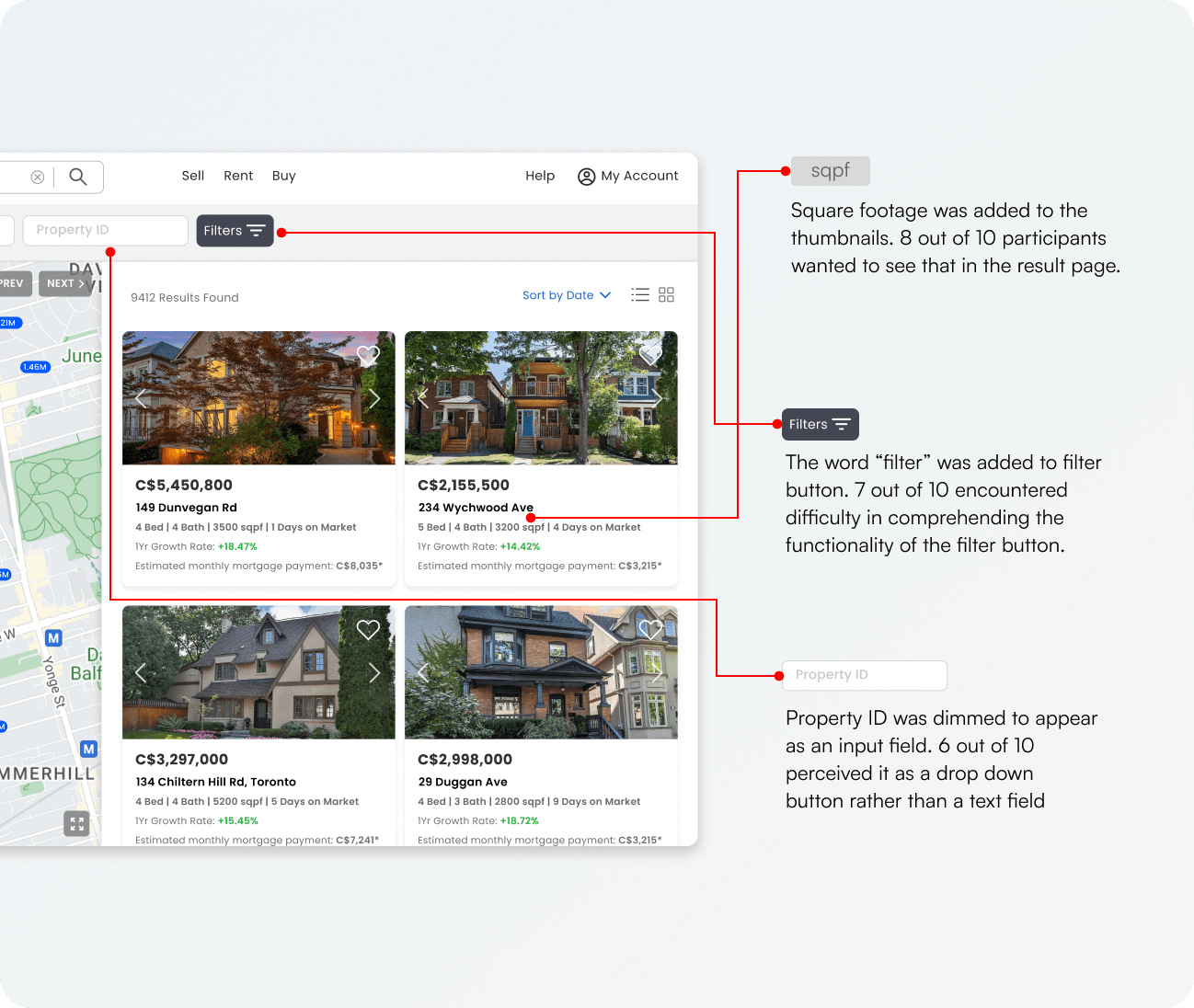Open the Buy menu item

(x=284, y=176)
